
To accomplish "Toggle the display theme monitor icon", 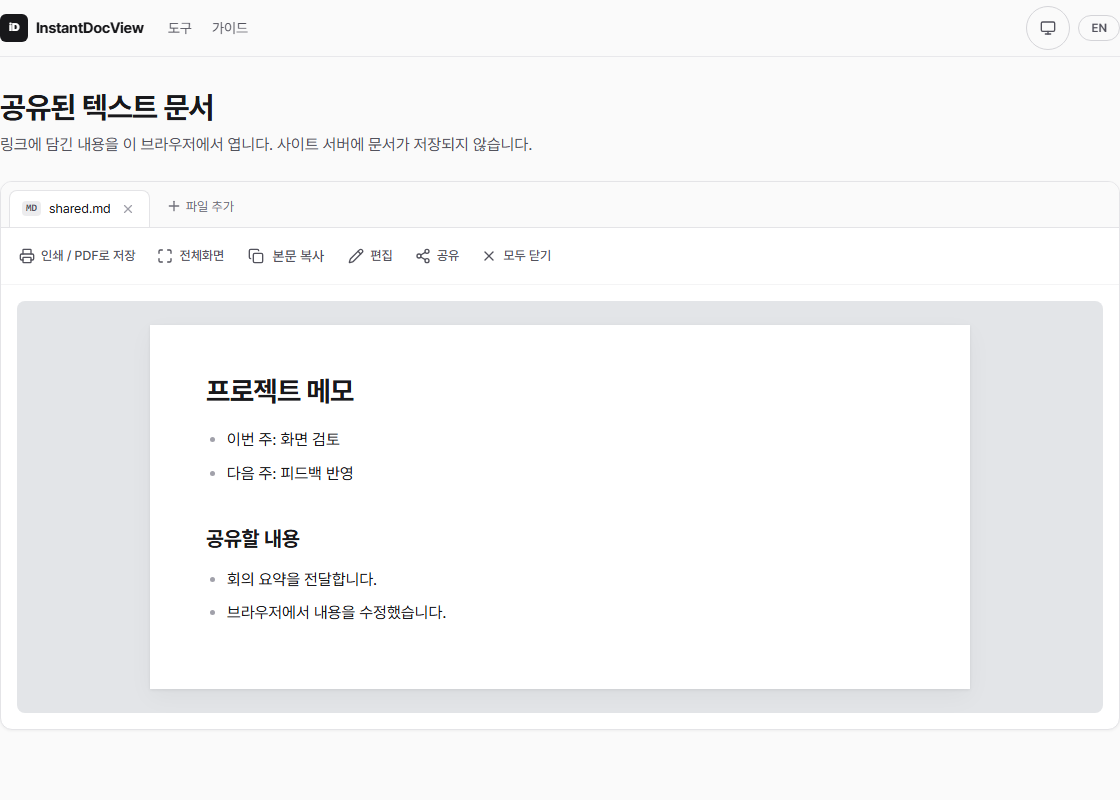I will [1047, 28].
